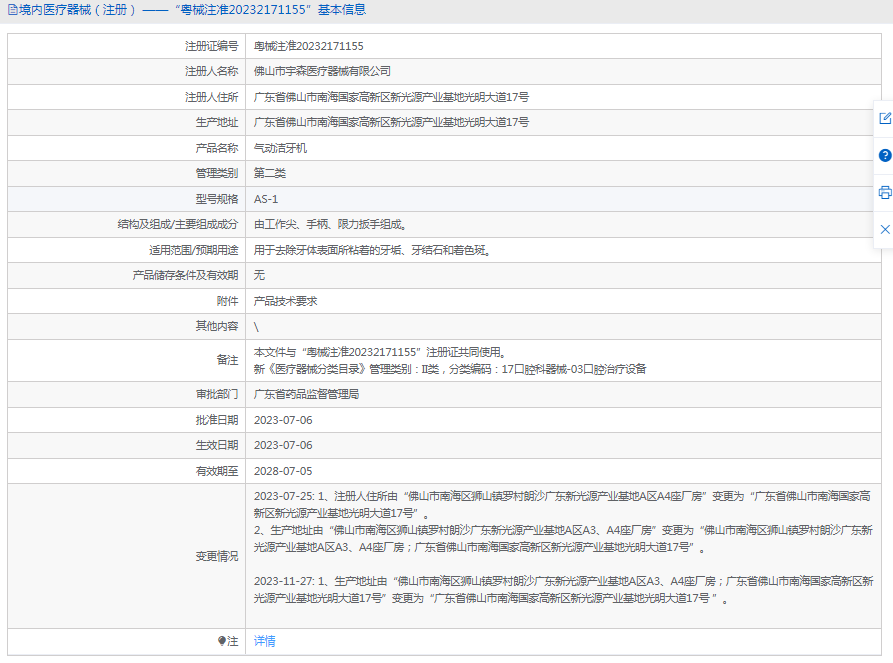This screenshot has height=663, width=893.
Task: Click 生产地址 address value
Action: coord(391,122)
